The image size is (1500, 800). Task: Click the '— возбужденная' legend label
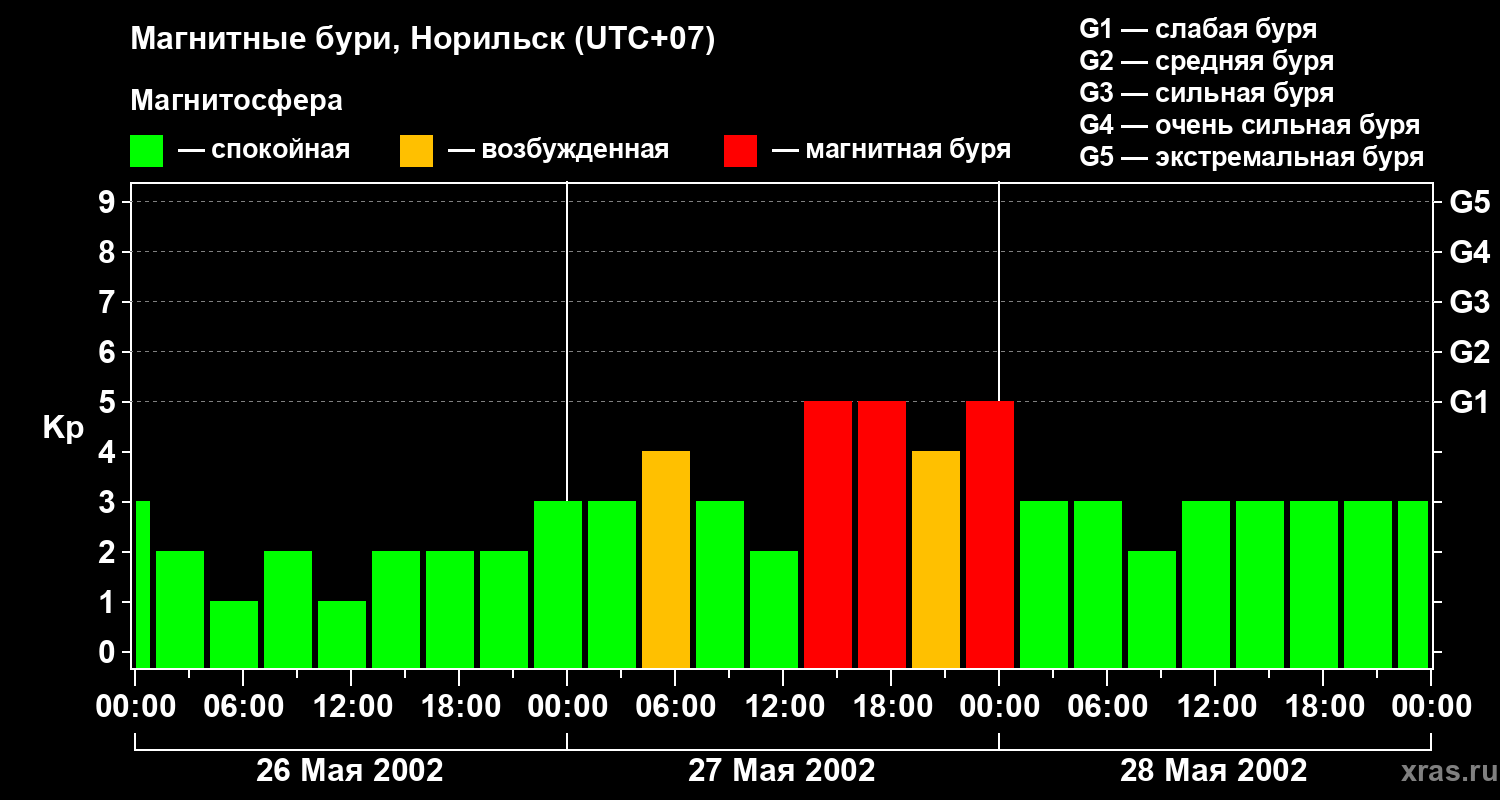[x=558, y=150]
